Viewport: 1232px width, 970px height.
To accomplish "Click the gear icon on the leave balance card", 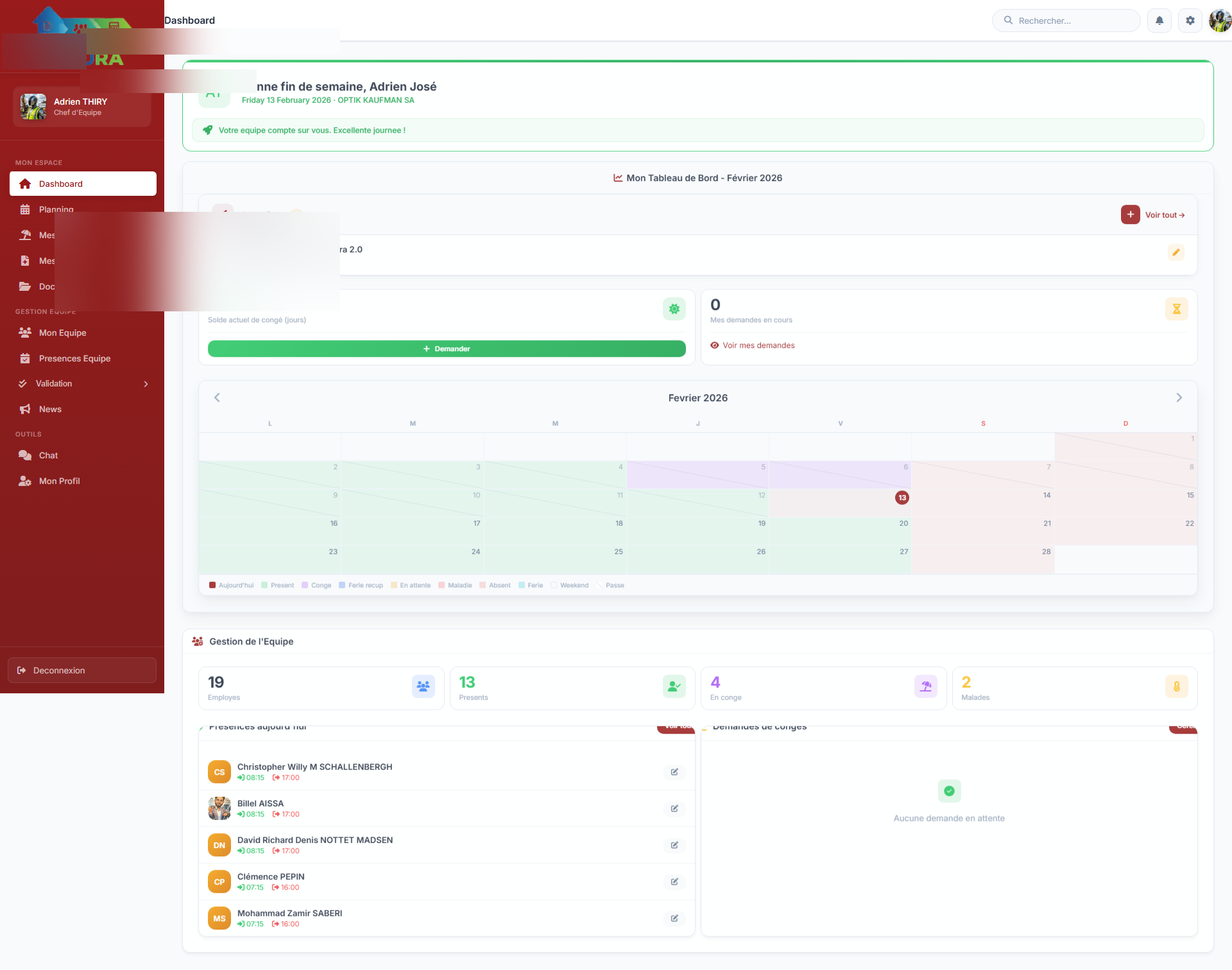I will [x=674, y=309].
